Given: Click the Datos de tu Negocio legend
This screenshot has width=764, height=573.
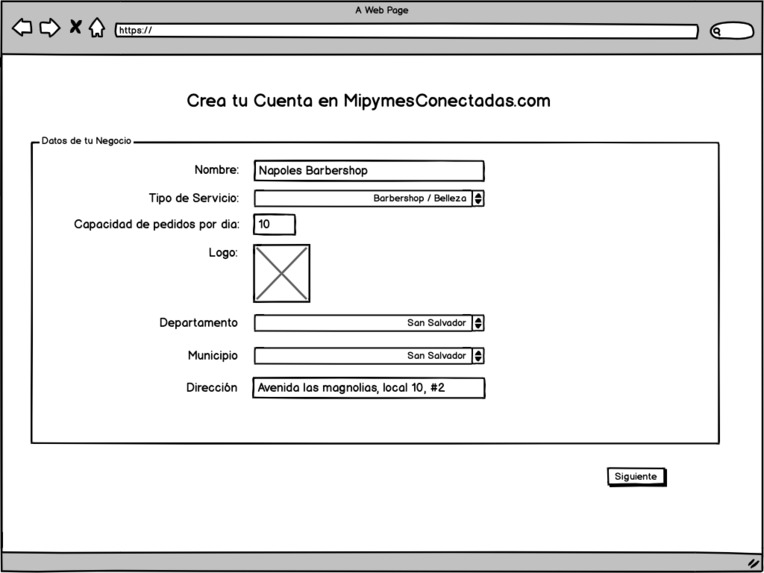Looking at the screenshot, I should (x=86, y=141).
